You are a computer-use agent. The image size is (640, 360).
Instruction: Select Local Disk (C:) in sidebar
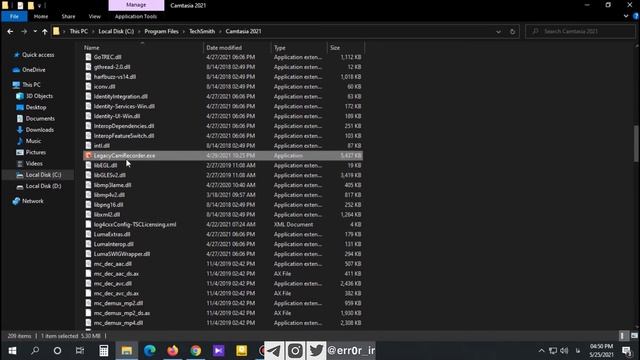(x=43, y=175)
